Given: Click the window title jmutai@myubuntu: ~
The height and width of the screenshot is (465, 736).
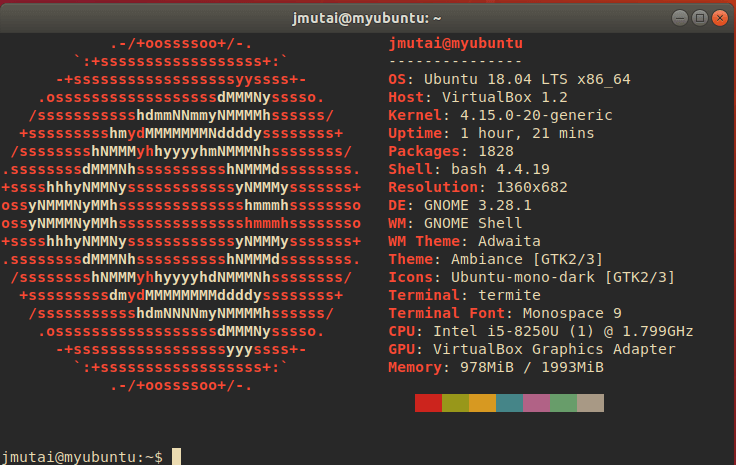Looking at the screenshot, I should coord(367,18).
